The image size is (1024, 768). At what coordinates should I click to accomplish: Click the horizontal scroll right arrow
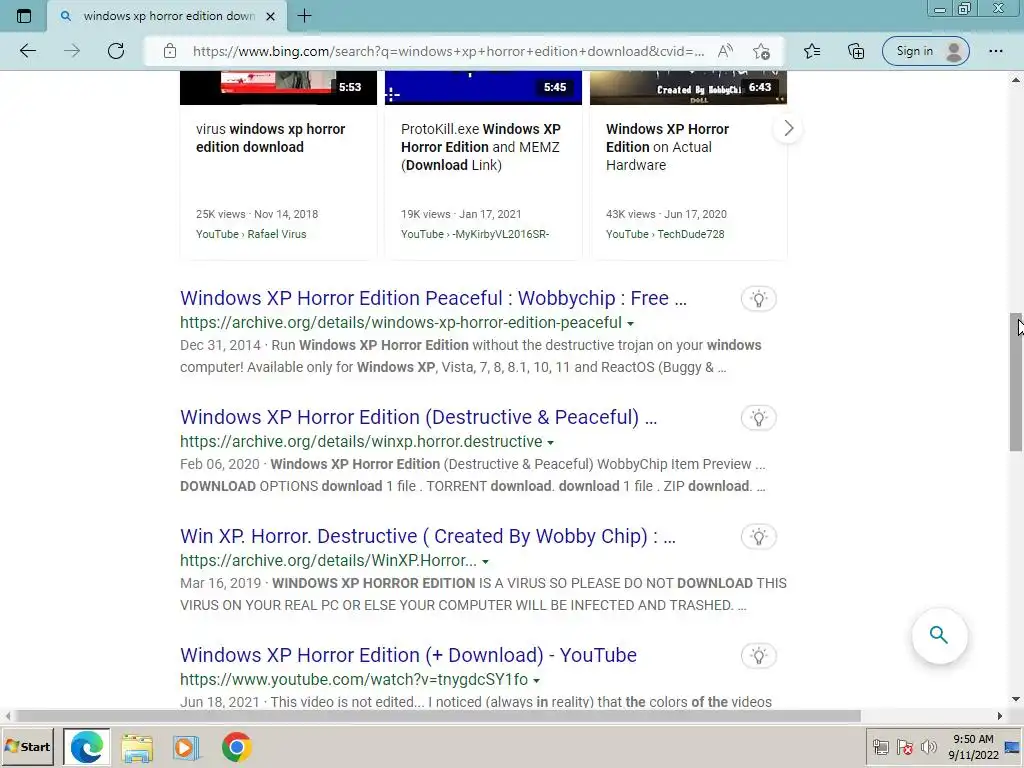coord(999,716)
